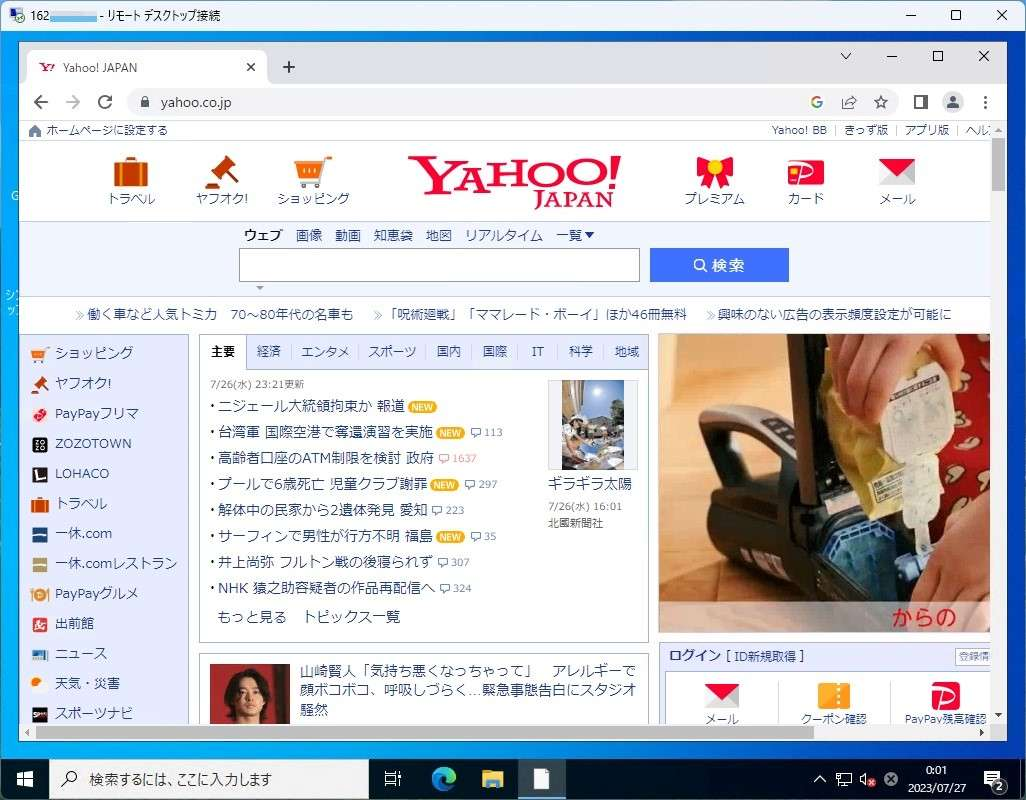
Task: Click the Google icon in address bar
Action: point(817,102)
